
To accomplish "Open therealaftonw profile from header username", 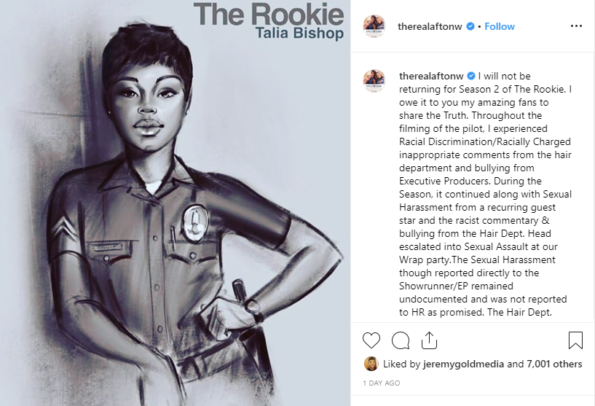I will pyautogui.click(x=430, y=27).
